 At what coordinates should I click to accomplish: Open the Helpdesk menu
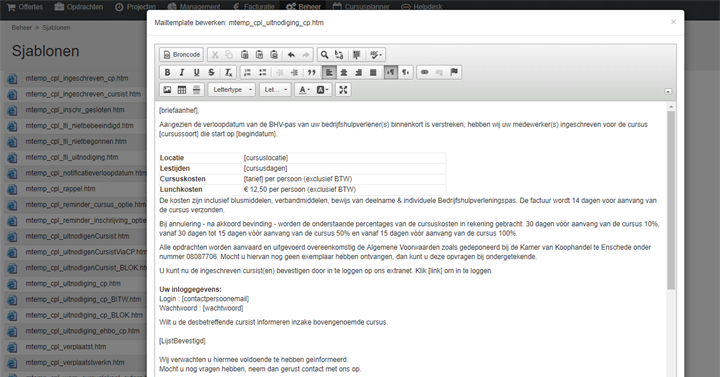click(422, 7)
